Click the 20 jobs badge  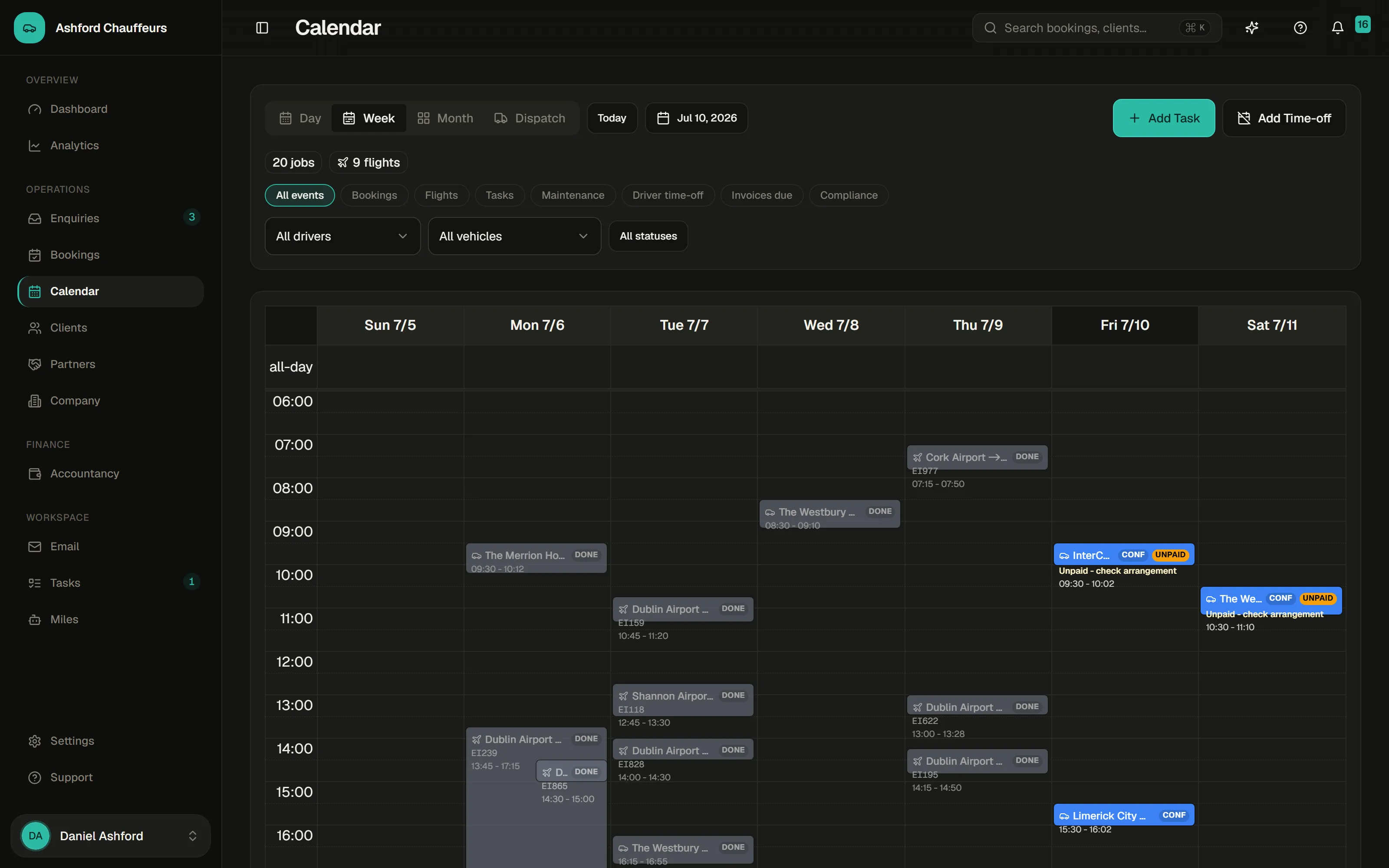click(x=293, y=162)
